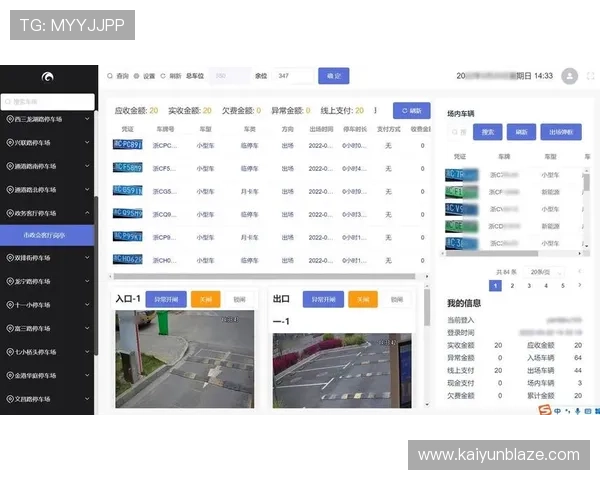Click the 中 language indicator in IME bar
The width and height of the screenshot is (600, 480).
coord(558,411)
